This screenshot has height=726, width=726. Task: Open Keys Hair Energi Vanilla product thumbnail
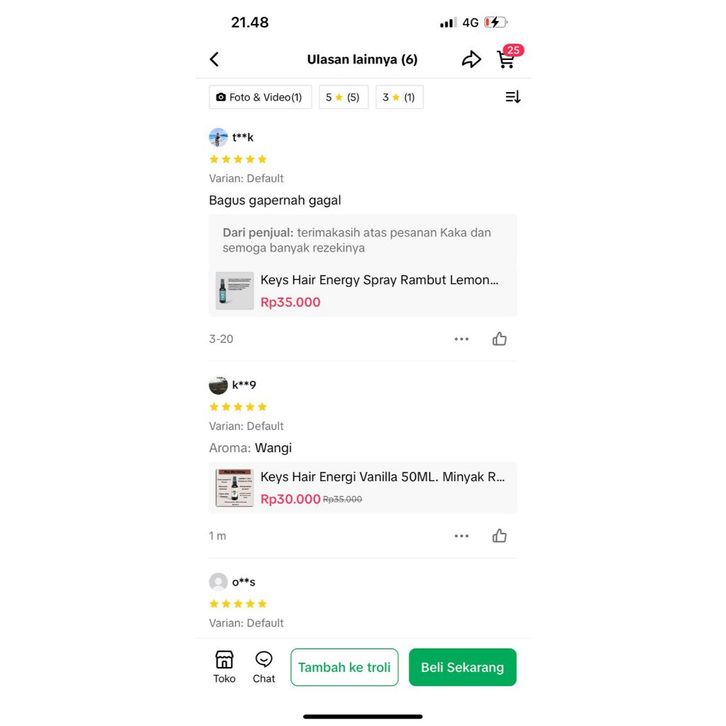point(235,488)
